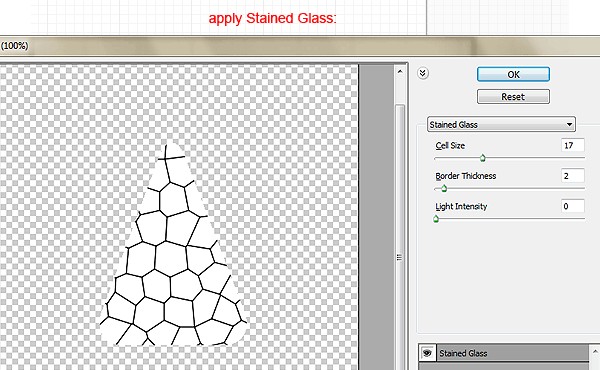Collapse the filter gallery with the double-chevron icon
This screenshot has height=370, width=600.
coord(423,73)
